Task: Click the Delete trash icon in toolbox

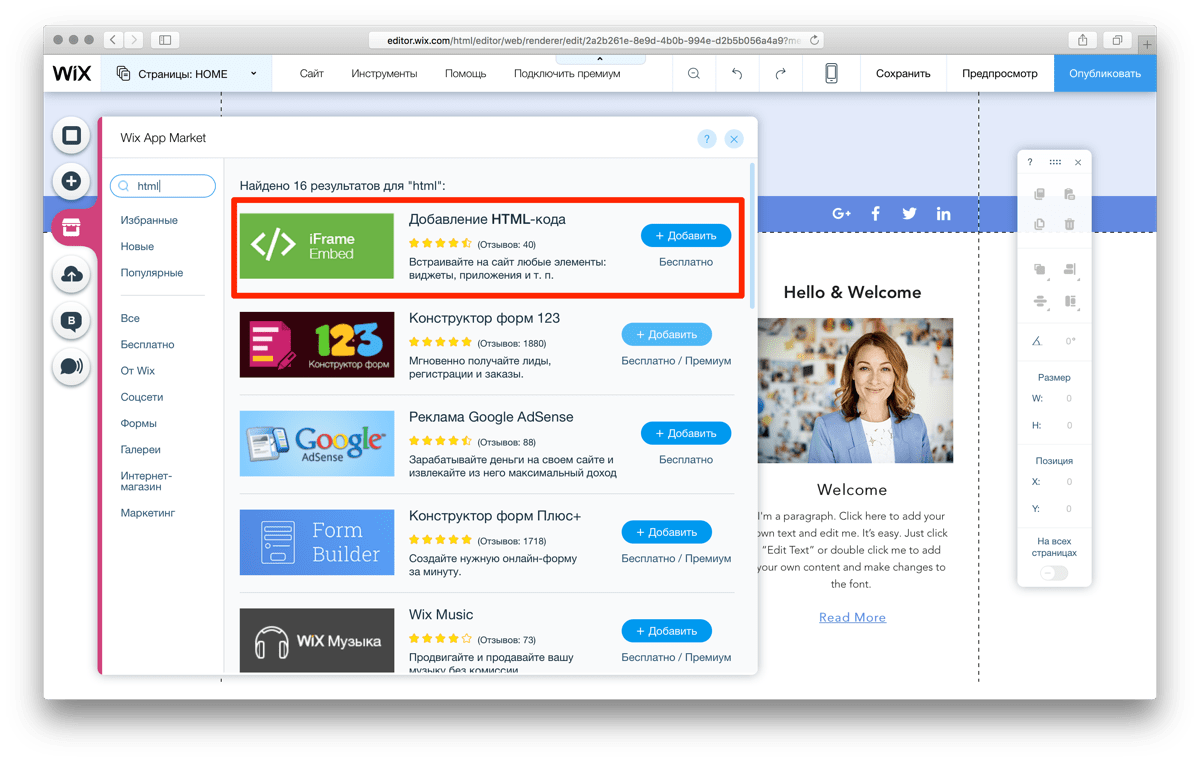Action: click(1070, 225)
